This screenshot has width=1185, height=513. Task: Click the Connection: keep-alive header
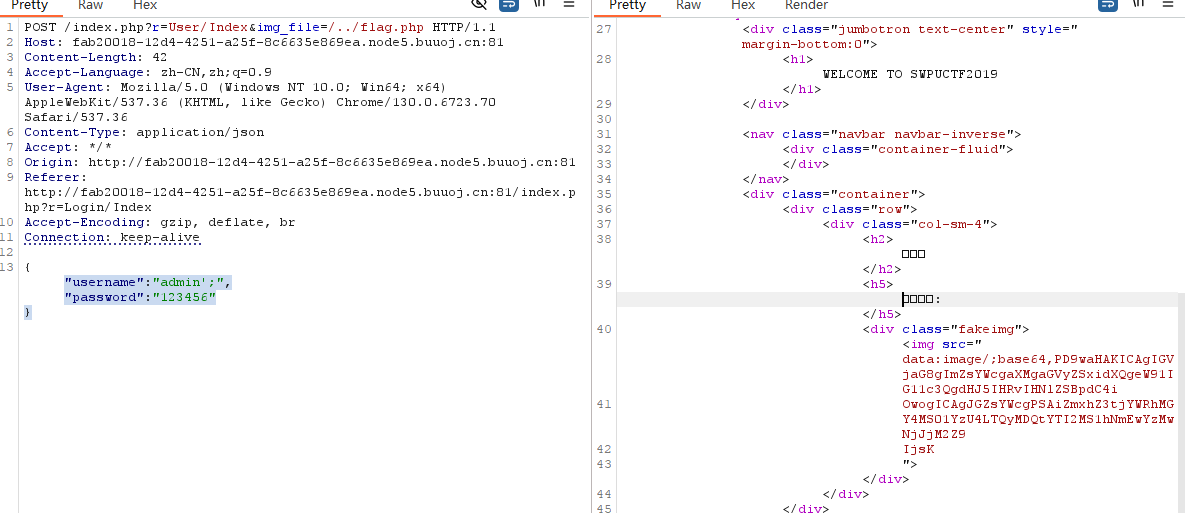point(112,238)
